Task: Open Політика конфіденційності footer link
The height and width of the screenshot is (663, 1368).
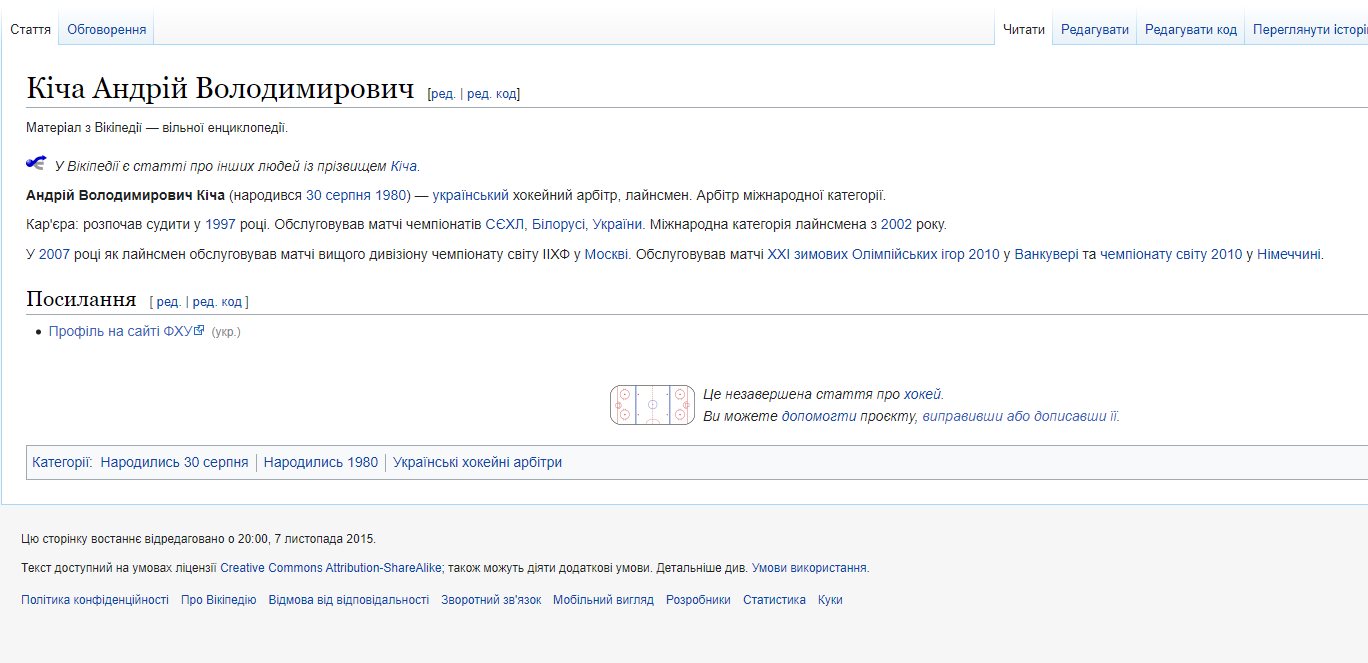Action: pyautogui.click(x=95, y=600)
